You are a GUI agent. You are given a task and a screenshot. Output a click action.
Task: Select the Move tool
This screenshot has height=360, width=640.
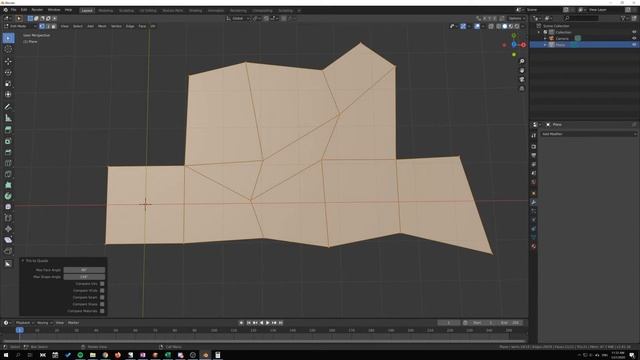click(8, 62)
